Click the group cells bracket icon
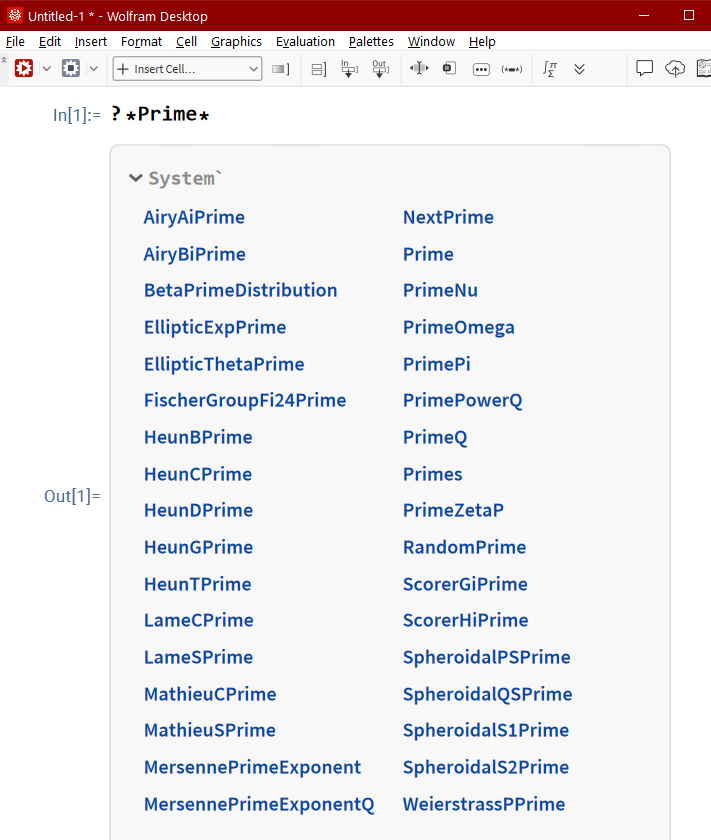The image size is (711, 840). [319, 69]
